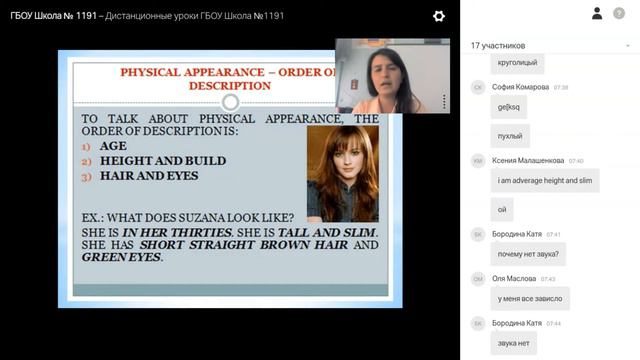Image resolution: width=640 pixels, height=360 pixels.
Task: Click slide text 'EX.: WHAT DOES SUZANA LOOK LIKE?'
Action: 187,218
